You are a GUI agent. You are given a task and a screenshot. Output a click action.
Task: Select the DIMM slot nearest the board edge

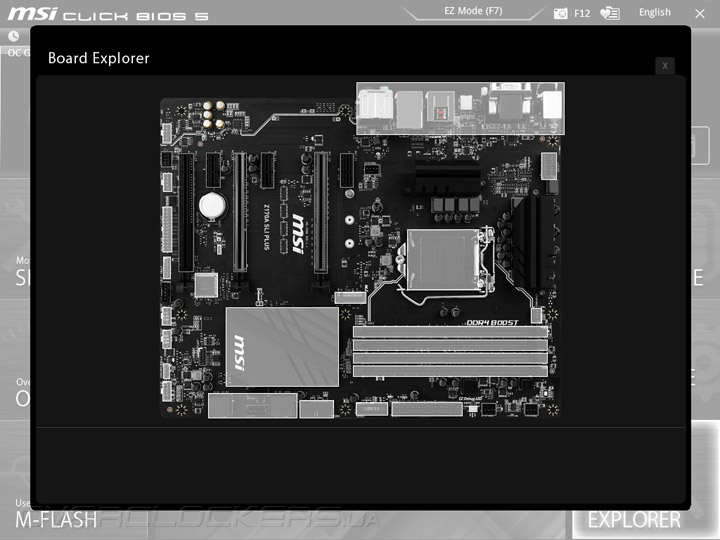point(450,371)
